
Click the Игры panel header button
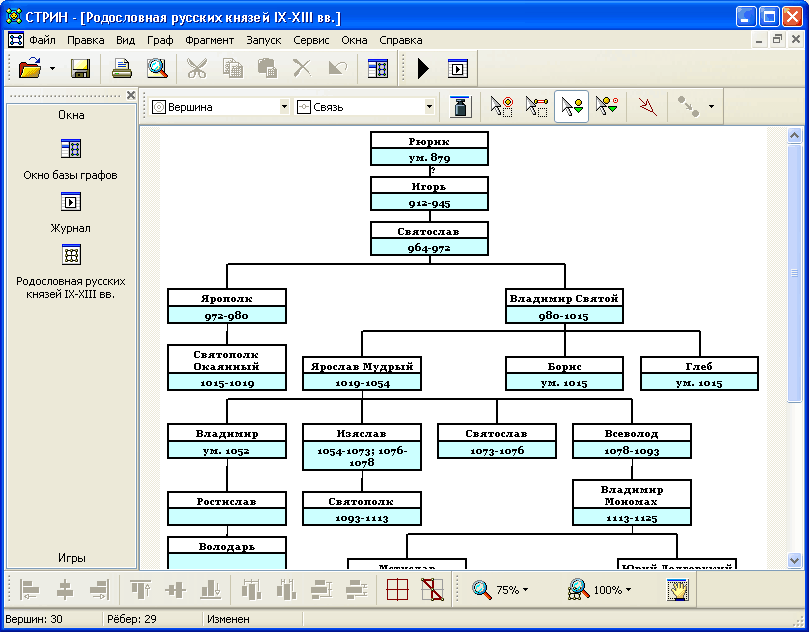(71, 558)
